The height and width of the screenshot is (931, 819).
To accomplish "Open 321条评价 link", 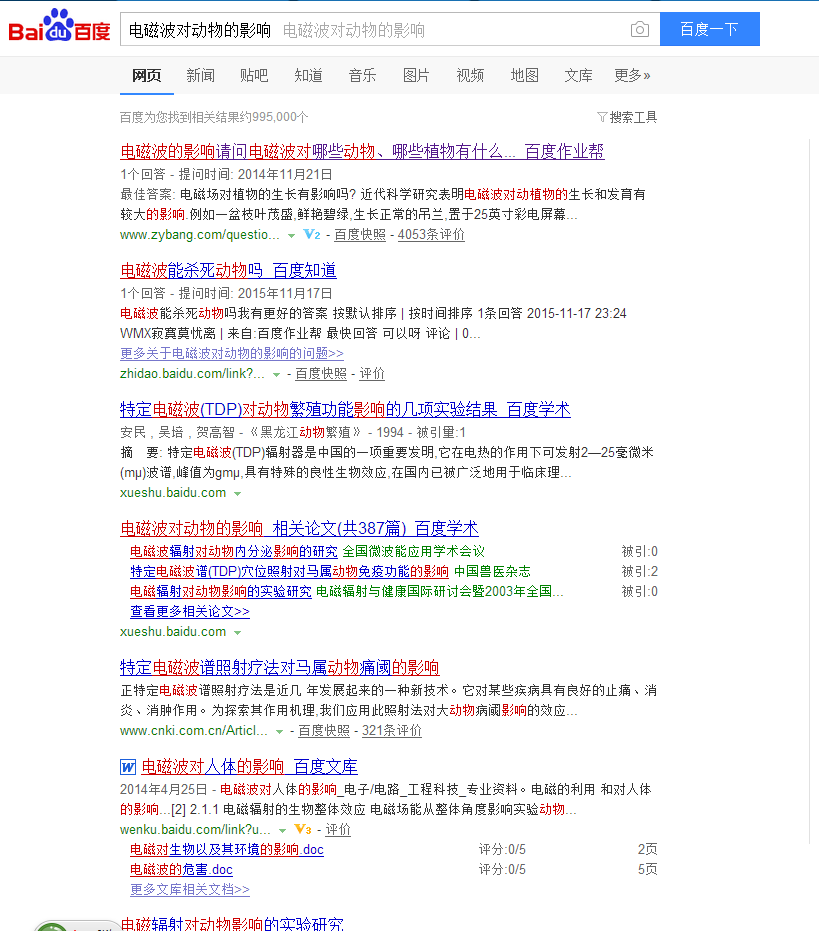I will pyautogui.click(x=392, y=730).
